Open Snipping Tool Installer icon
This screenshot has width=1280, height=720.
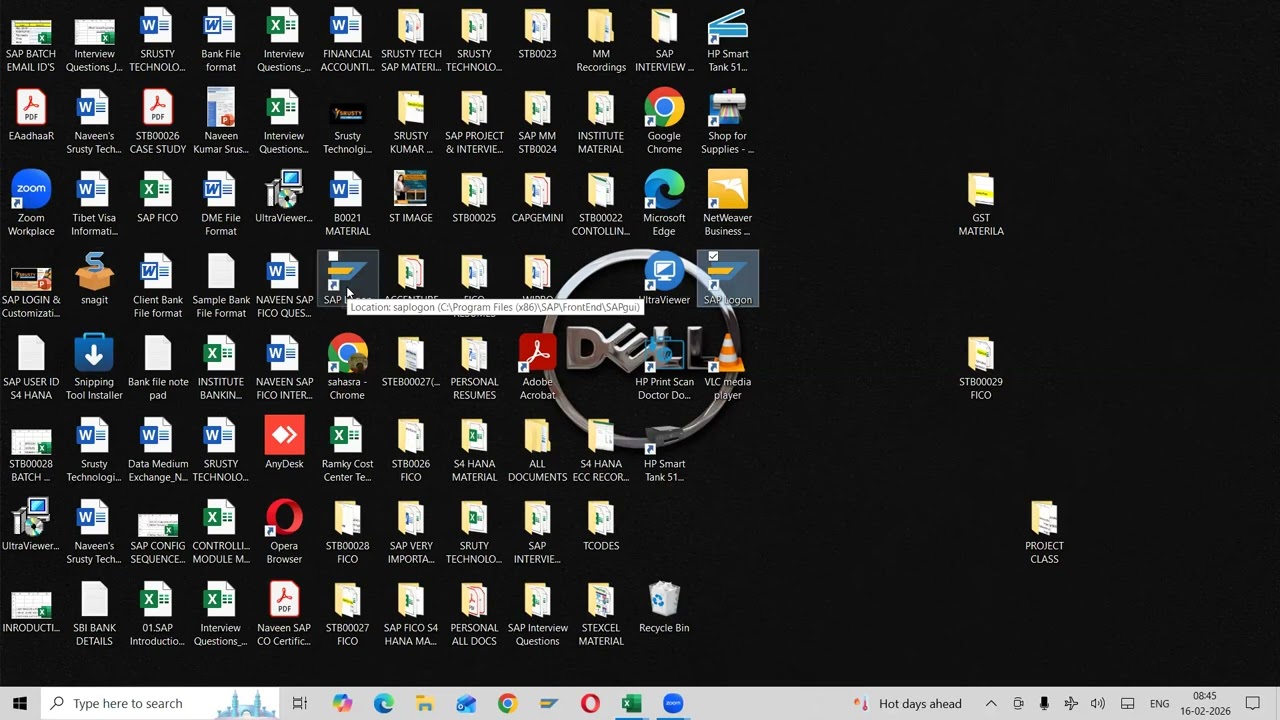click(94, 368)
